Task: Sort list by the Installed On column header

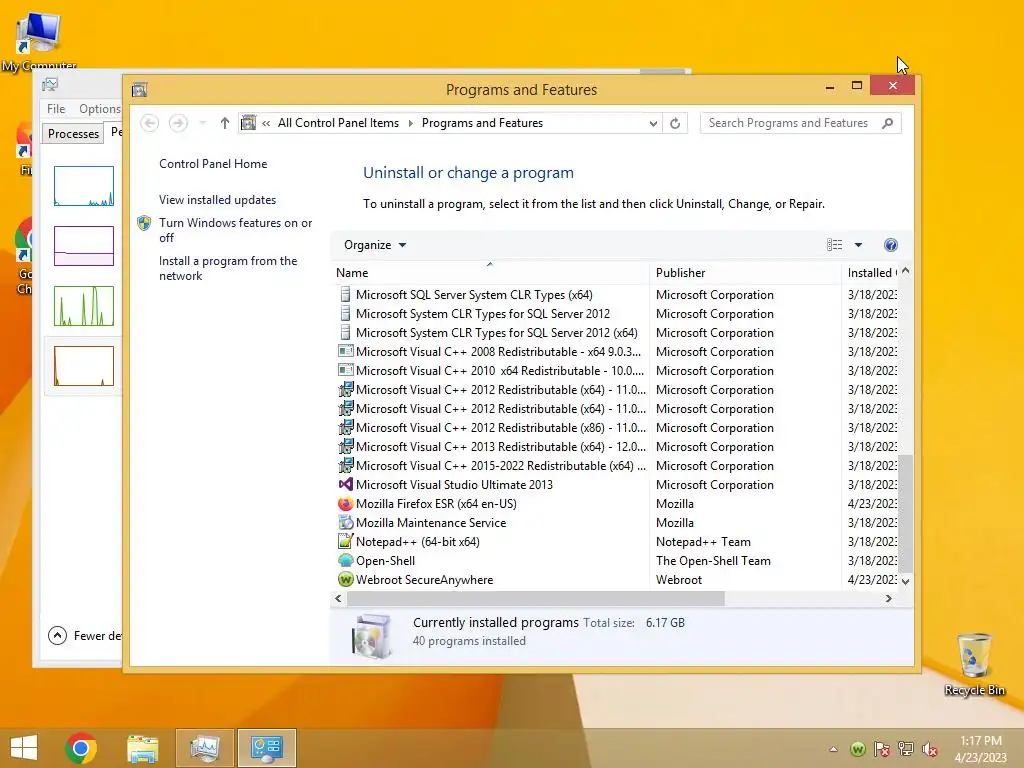Action: (x=871, y=273)
